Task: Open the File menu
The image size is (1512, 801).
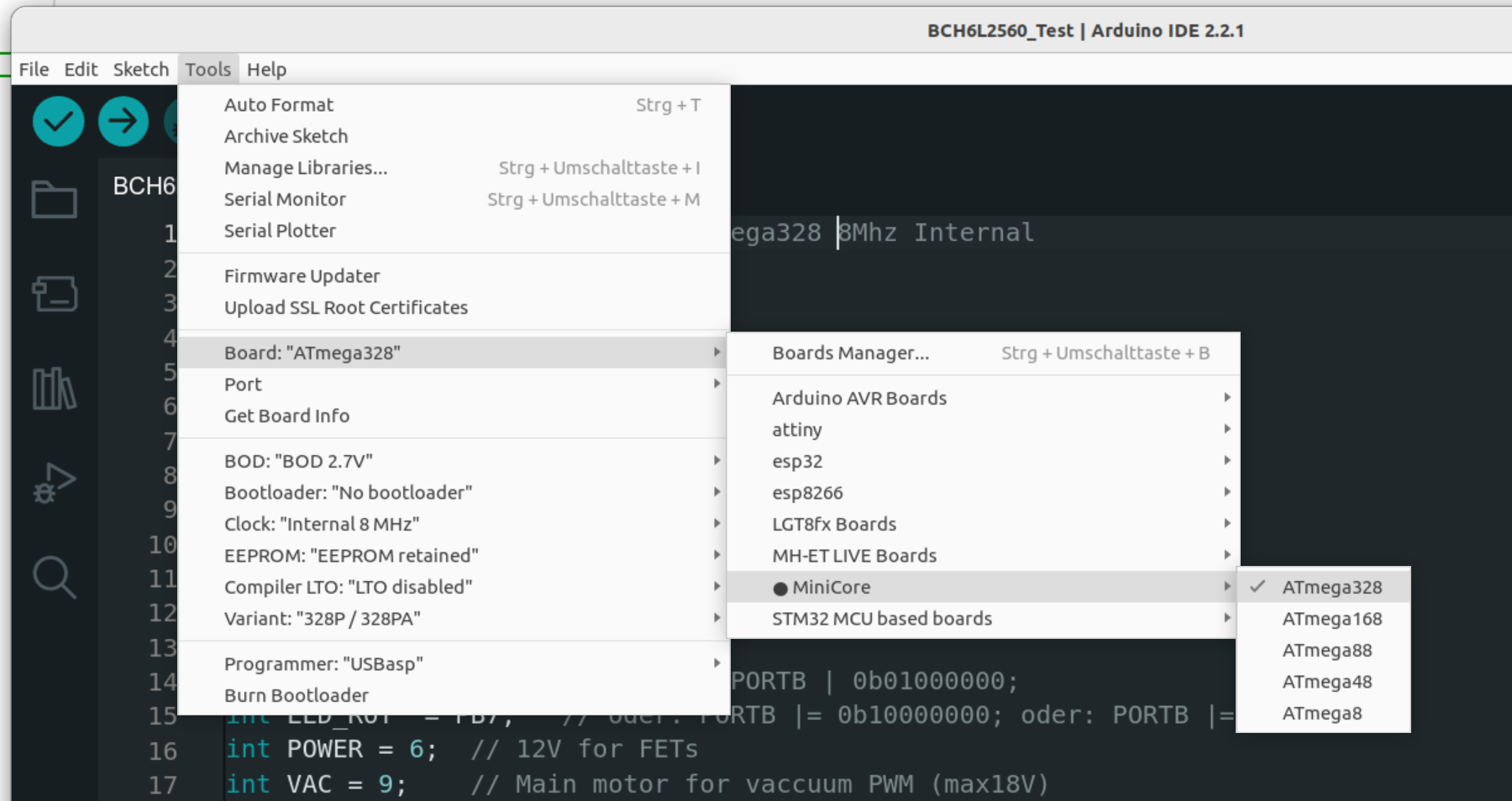Action: (34, 70)
